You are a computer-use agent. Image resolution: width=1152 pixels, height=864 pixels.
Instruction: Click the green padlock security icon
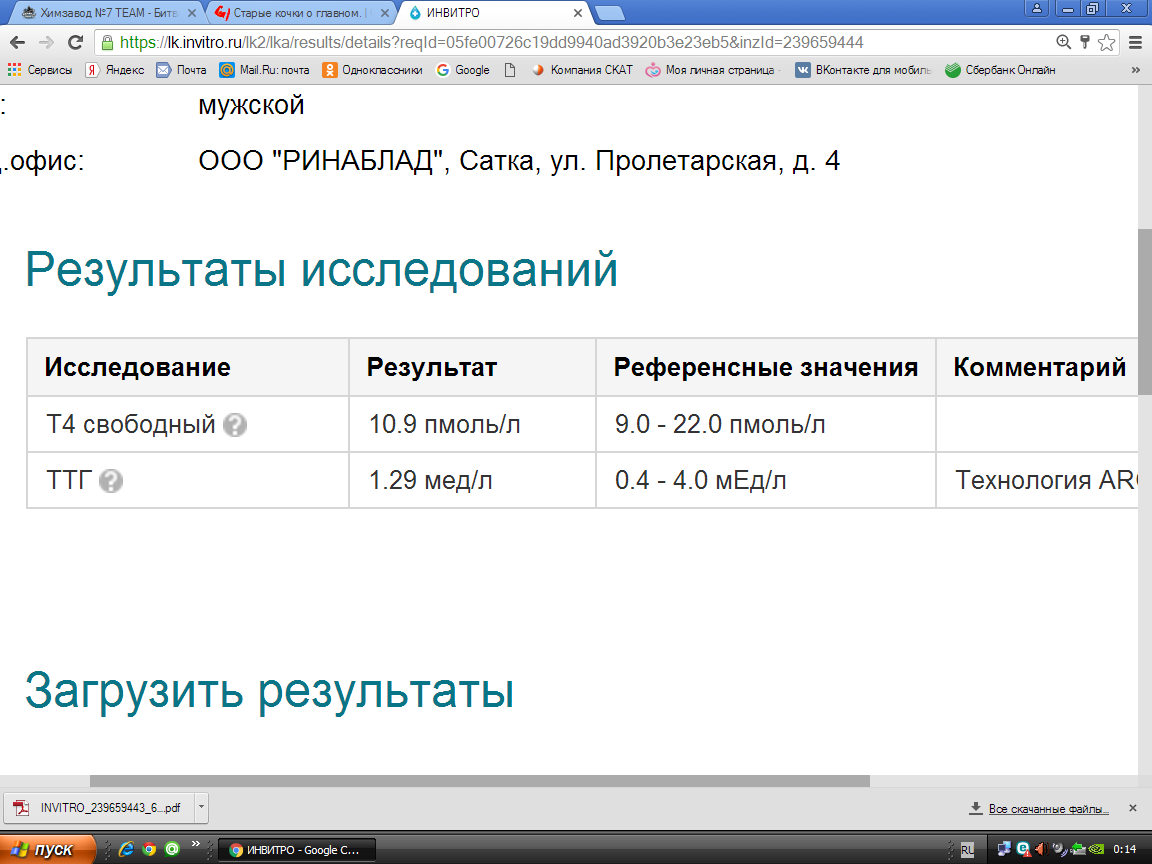pos(107,43)
